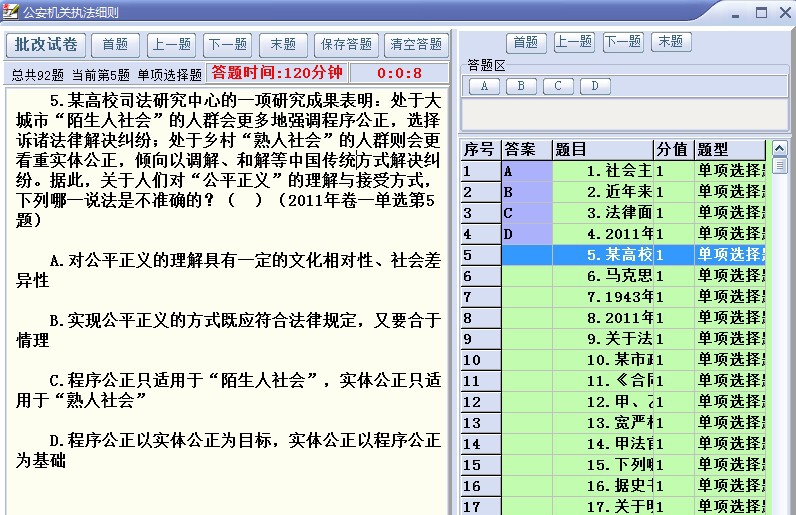Select row '9. 关于法' in question list
Image resolution: width=796 pixels, height=515 pixels.
[613, 339]
